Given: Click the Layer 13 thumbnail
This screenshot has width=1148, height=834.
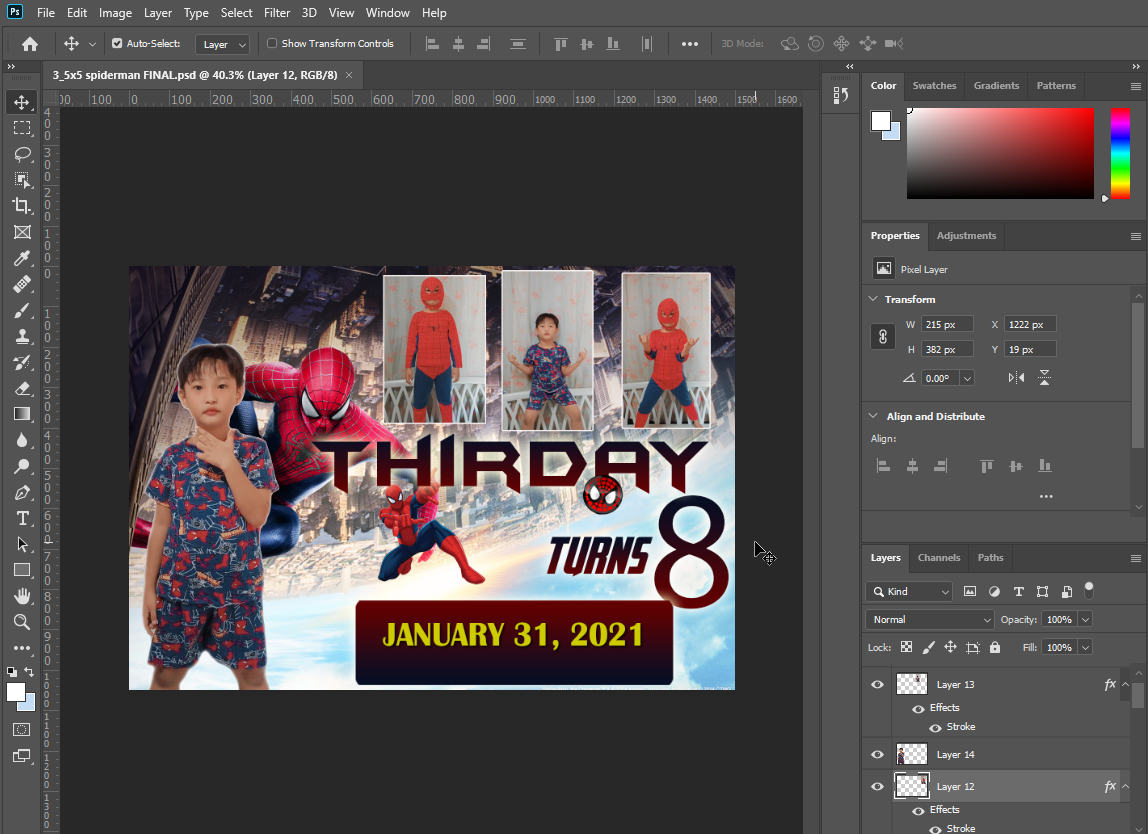Looking at the screenshot, I should point(910,684).
